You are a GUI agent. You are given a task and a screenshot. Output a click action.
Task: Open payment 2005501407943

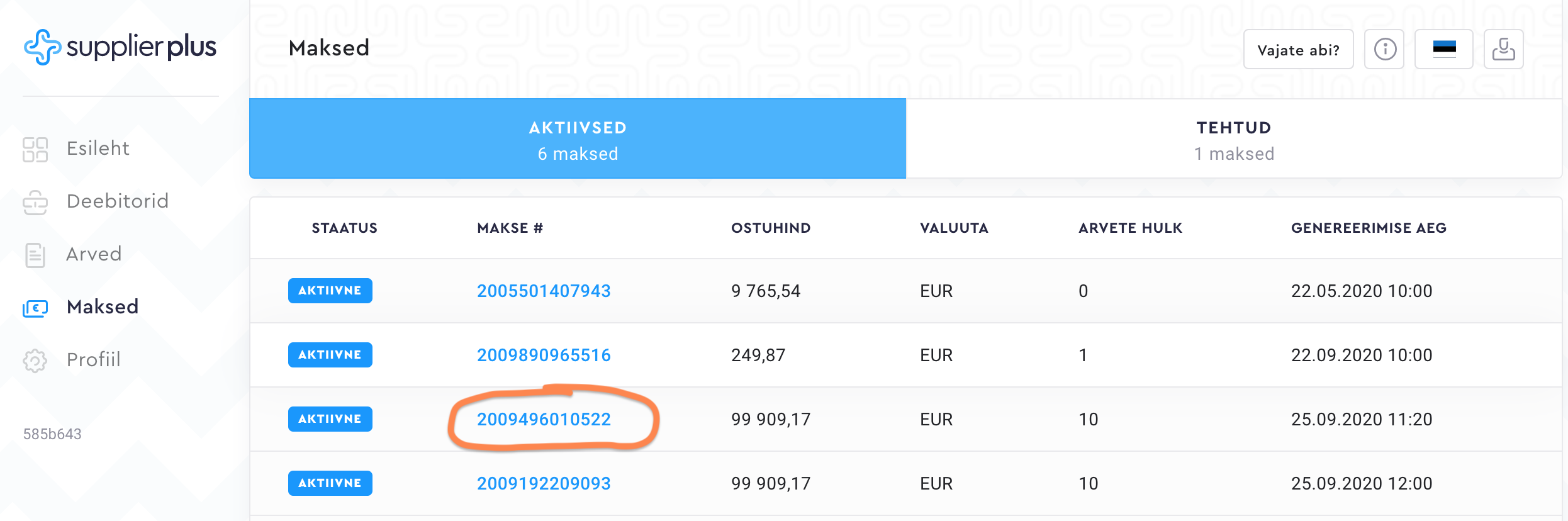coord(544,291)
